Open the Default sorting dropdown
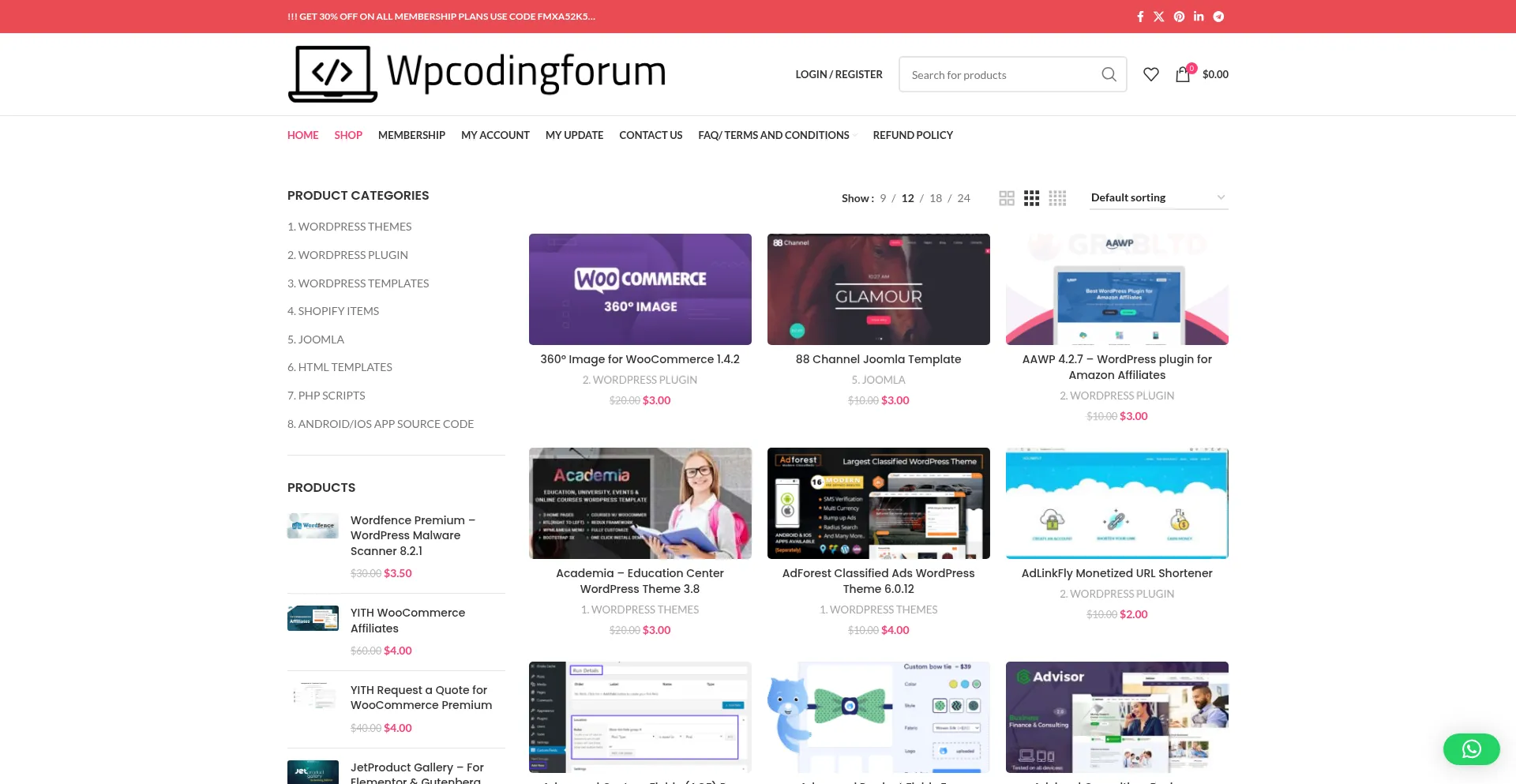This screenshot has width=1516, height=784. pyautogui.click(x=1159, y=198)
